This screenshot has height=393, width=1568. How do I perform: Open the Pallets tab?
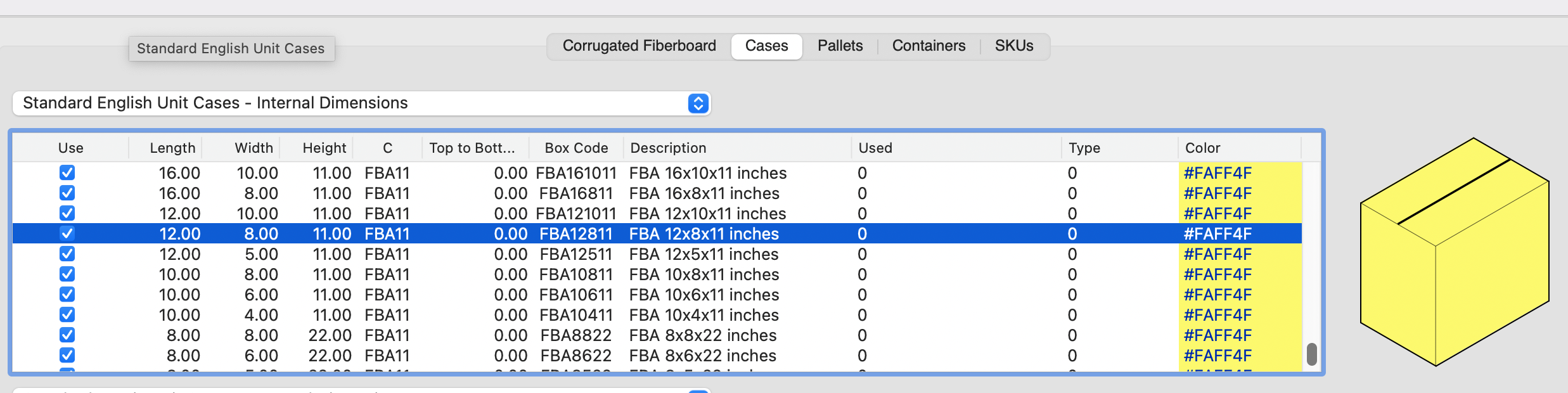coord(840,46)
